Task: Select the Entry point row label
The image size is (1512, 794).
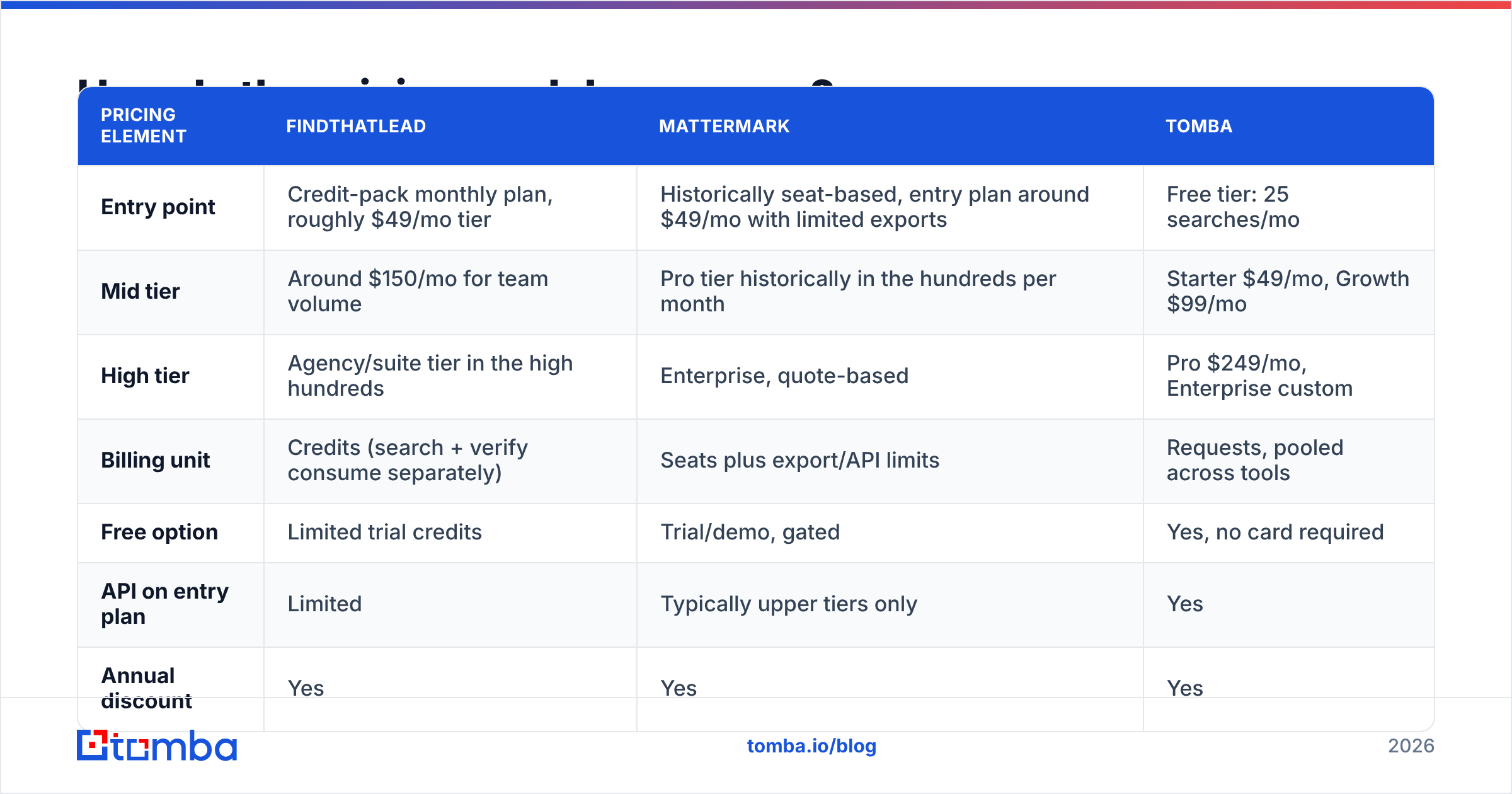Action: pyautogui.click(x=158, y=207)
